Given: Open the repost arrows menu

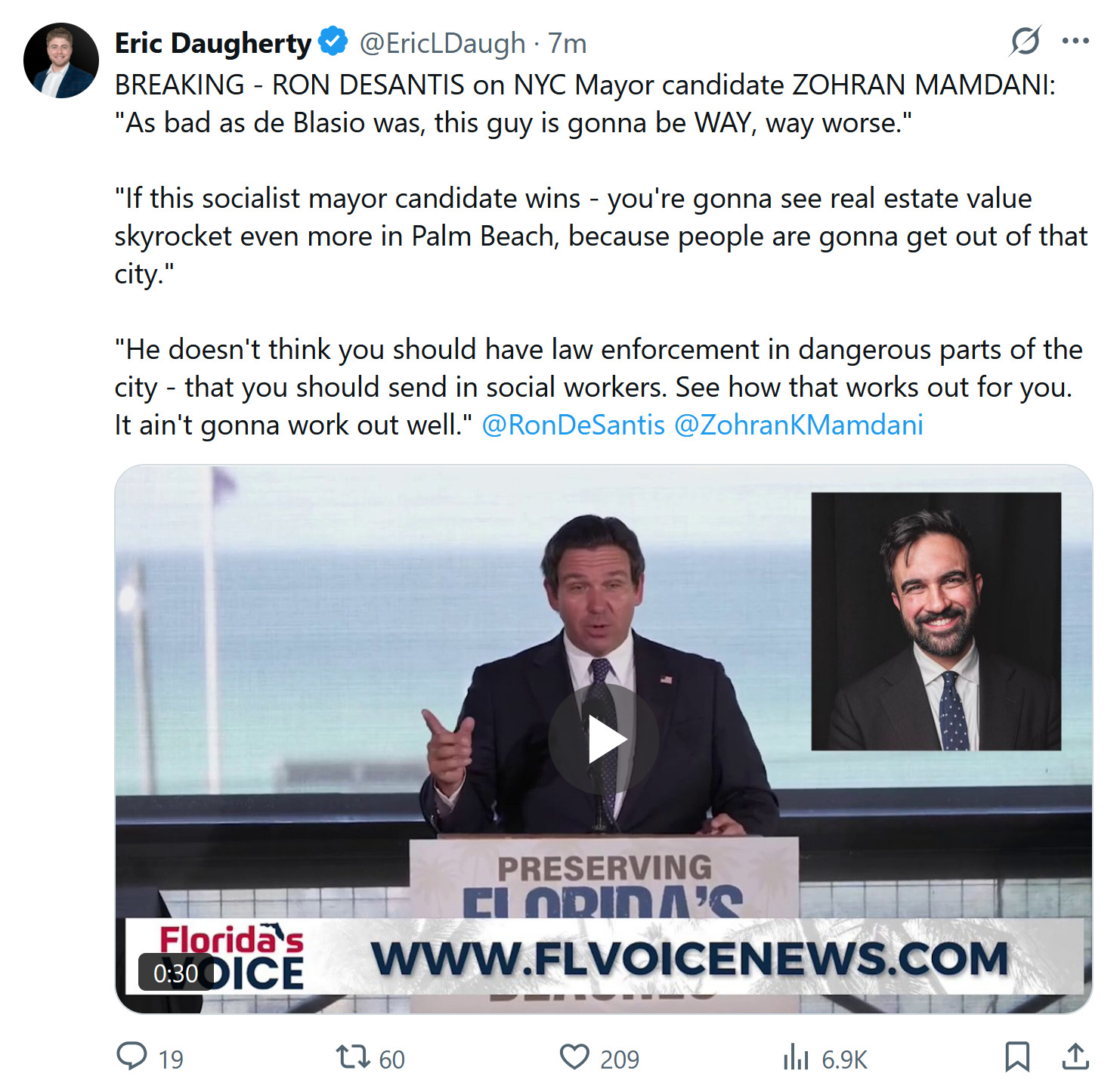Looking at the screenshot, I should point(352,1056).
